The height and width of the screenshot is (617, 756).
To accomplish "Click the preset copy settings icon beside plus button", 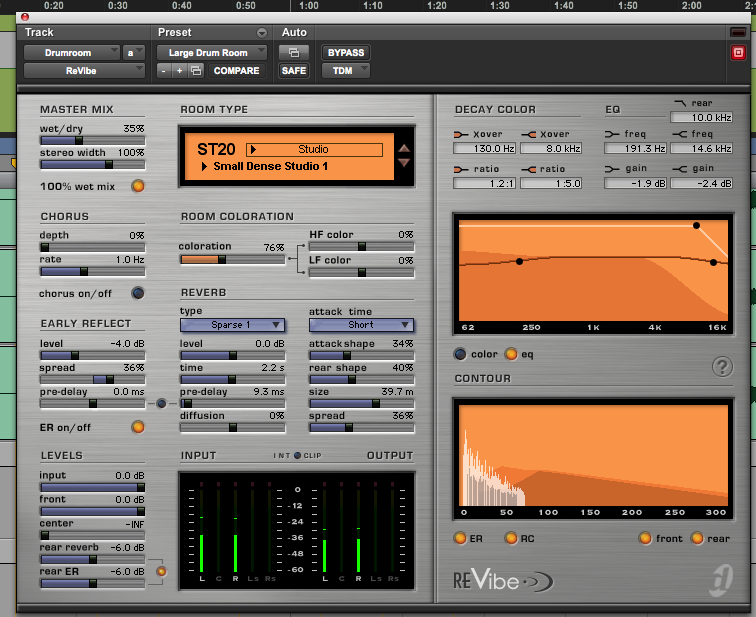I will pyautogui.click(x=196, y=71).
